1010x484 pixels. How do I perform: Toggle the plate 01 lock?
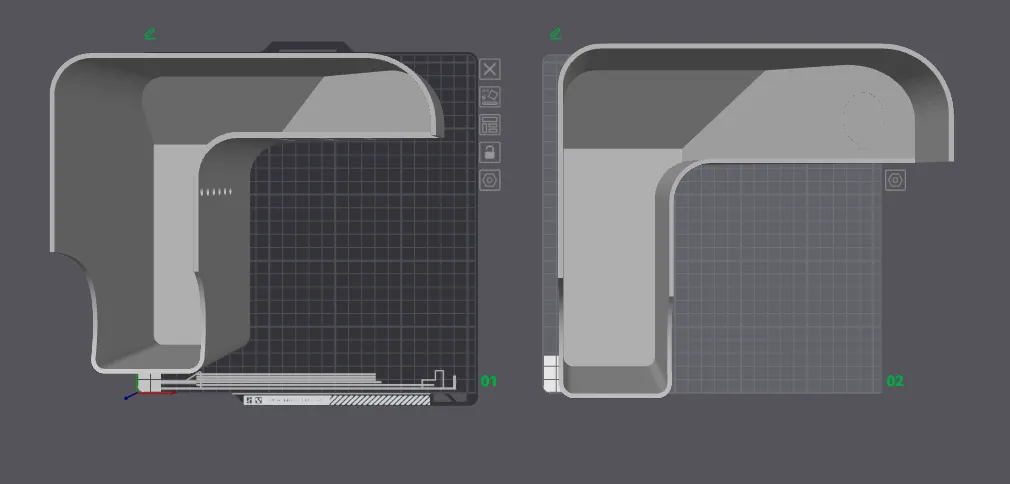(490, 153)
